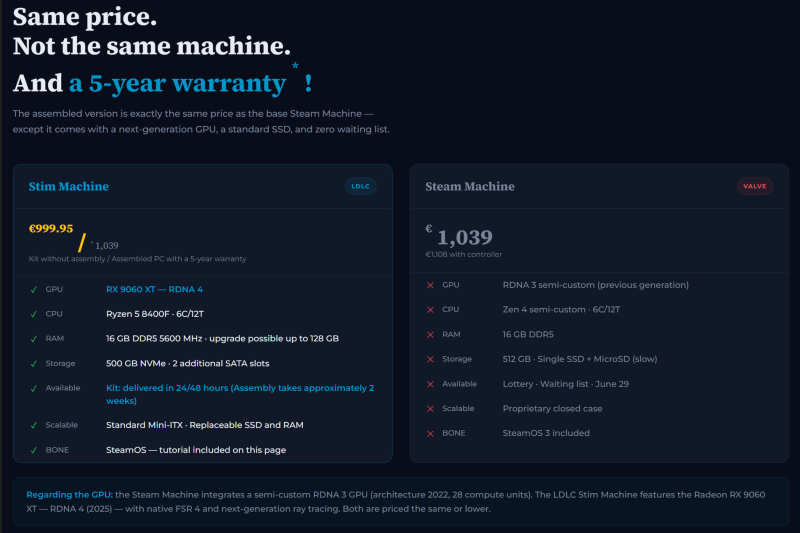The image size is (800, 533).
Task: Click the '€1,108 with controller' note
Action: 464,255
